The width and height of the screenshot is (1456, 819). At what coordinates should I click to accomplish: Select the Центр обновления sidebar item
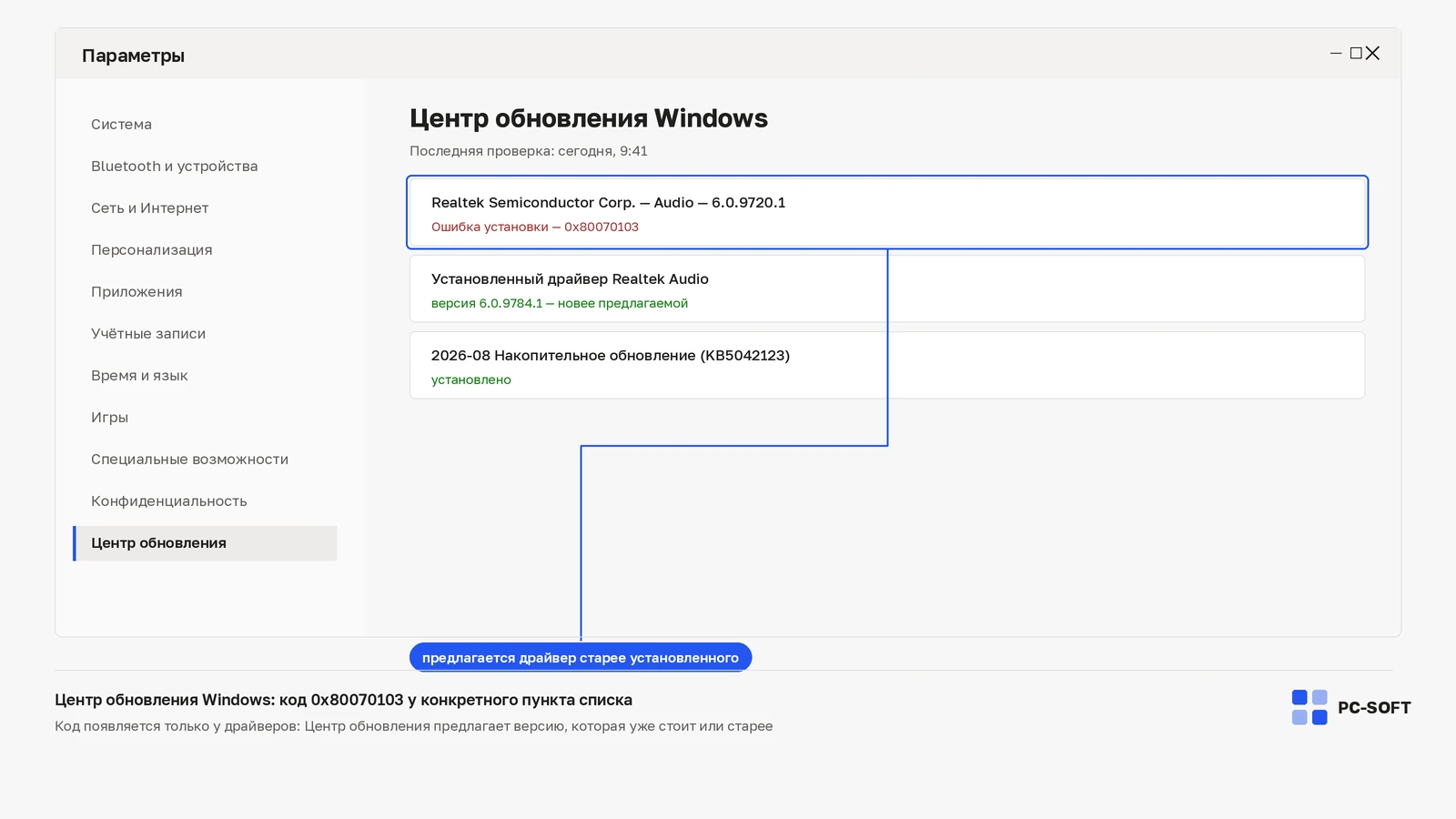pos(205,543)
